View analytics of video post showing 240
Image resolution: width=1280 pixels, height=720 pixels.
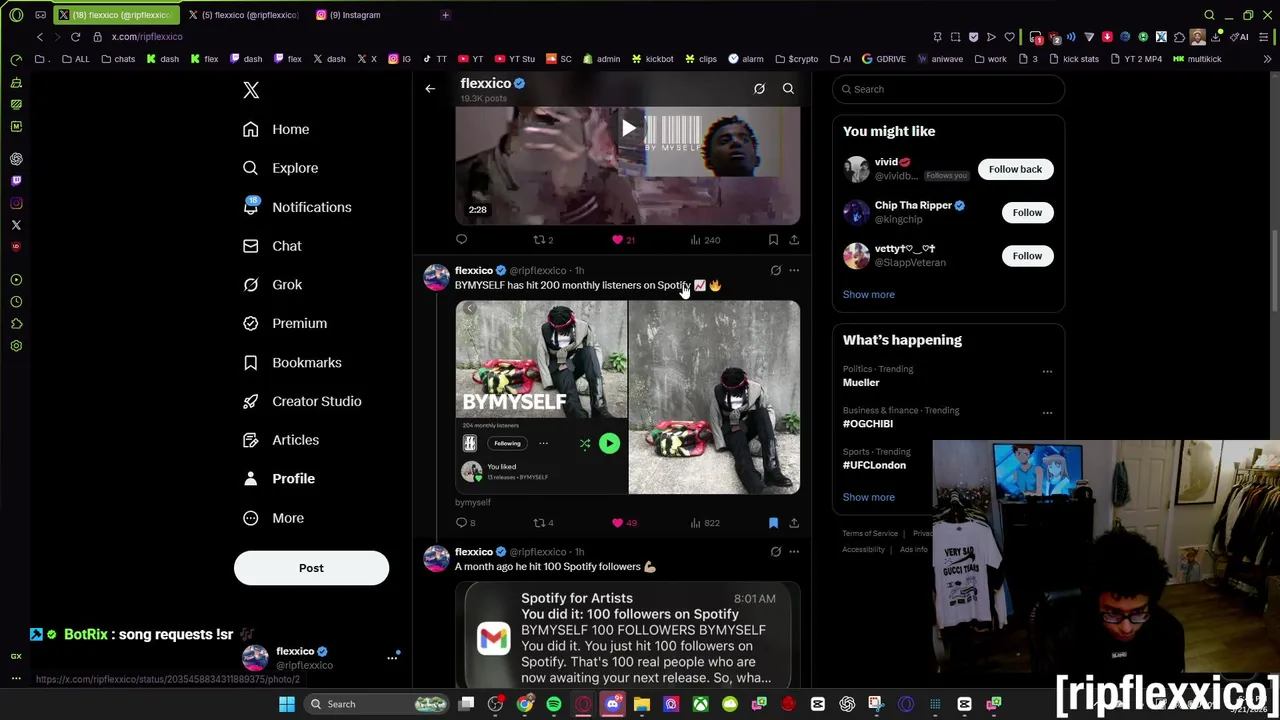[705, 240]
